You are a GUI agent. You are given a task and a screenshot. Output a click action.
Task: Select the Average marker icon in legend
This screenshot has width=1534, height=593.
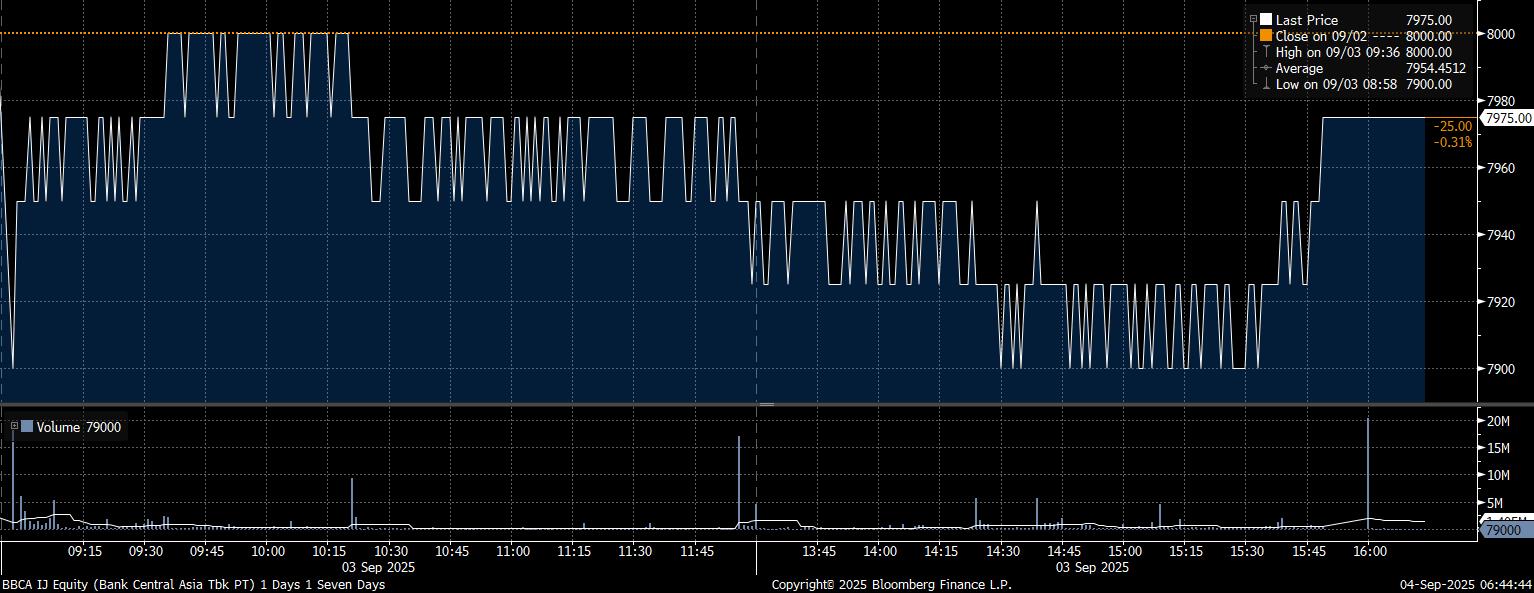(1266, 68)
